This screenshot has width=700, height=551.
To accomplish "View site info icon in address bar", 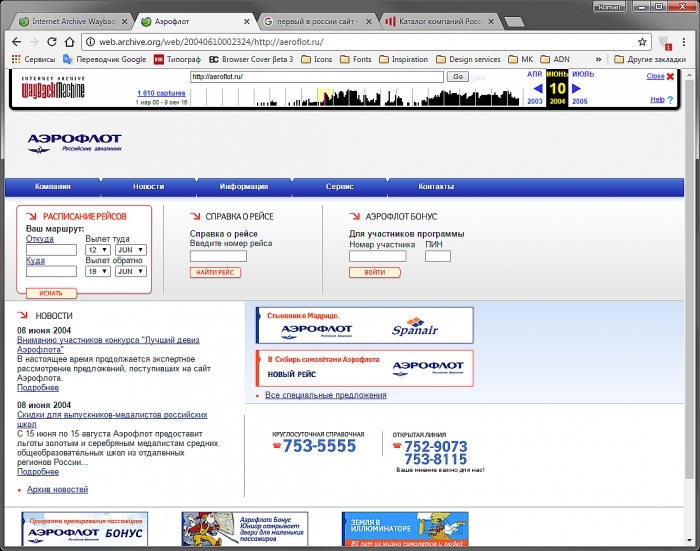I will pos(91,42).
